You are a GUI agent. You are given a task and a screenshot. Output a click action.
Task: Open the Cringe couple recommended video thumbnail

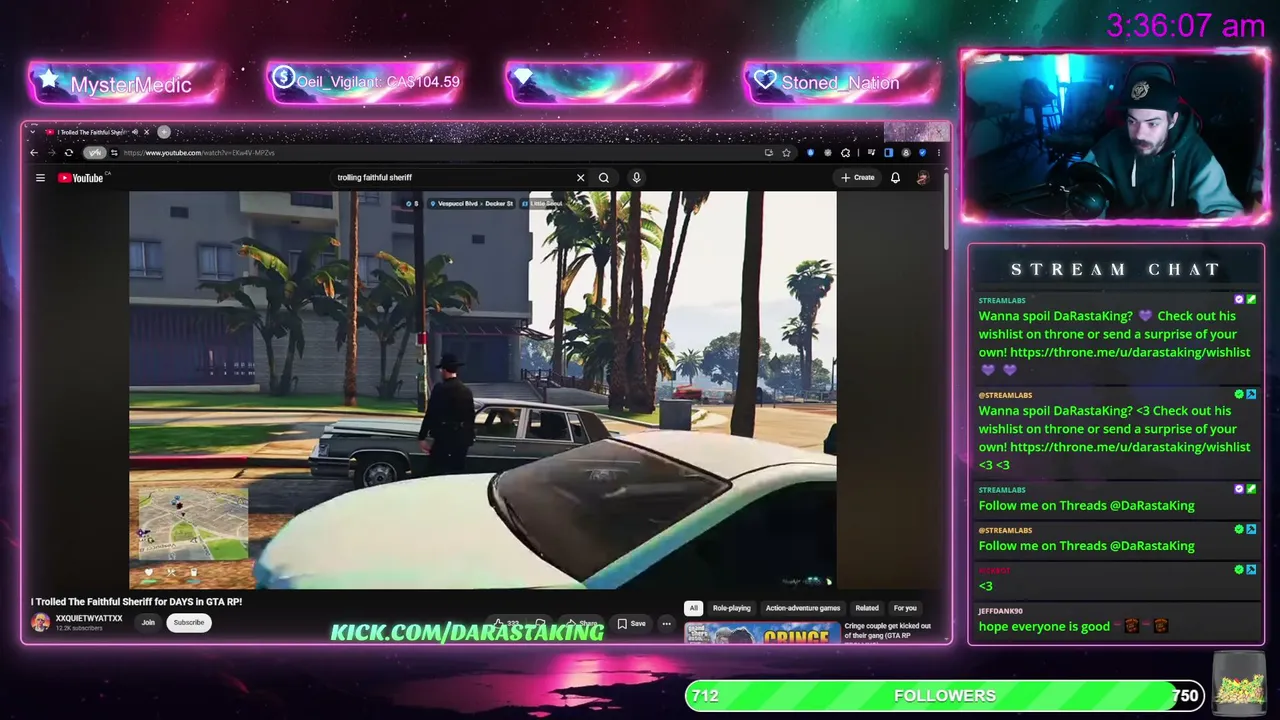click(x=762, y=632)
